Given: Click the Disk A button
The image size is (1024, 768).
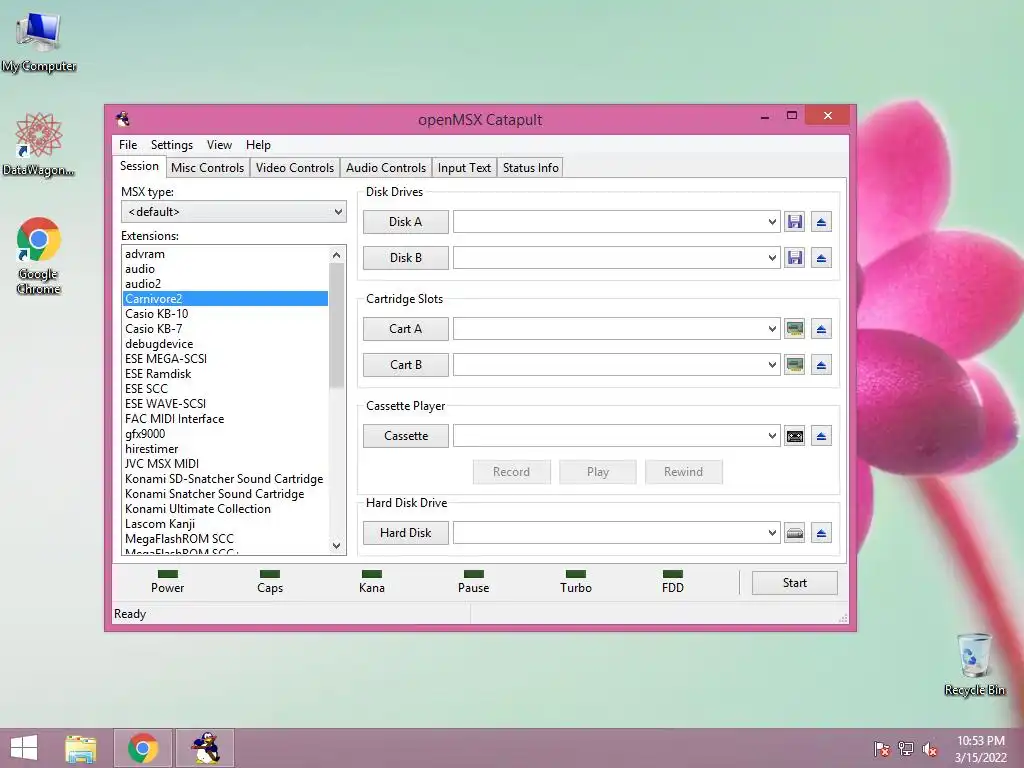Looking at the screenshot, I should [x=406, y=222].
